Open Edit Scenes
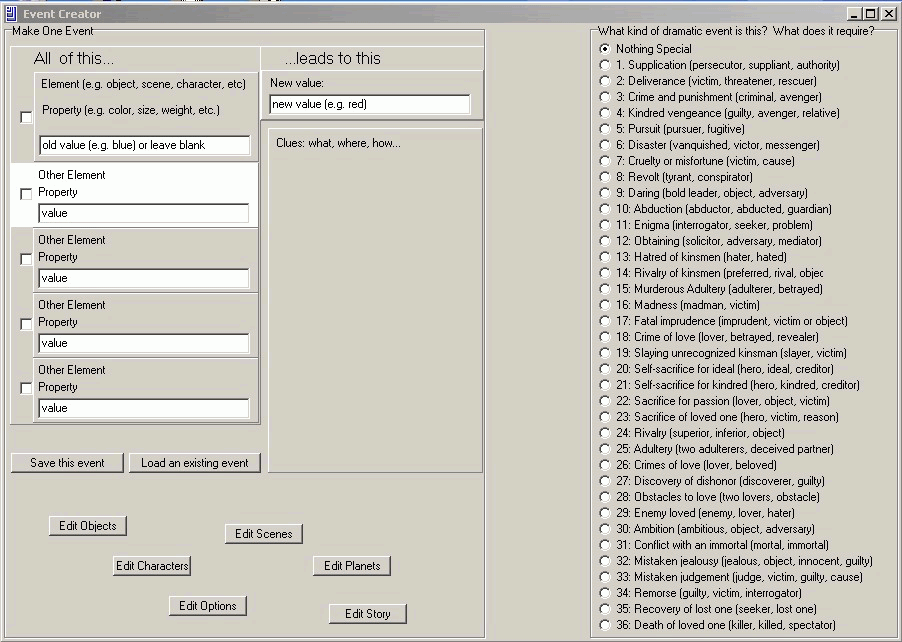The image size is (902, 642). tap(263, 534)
